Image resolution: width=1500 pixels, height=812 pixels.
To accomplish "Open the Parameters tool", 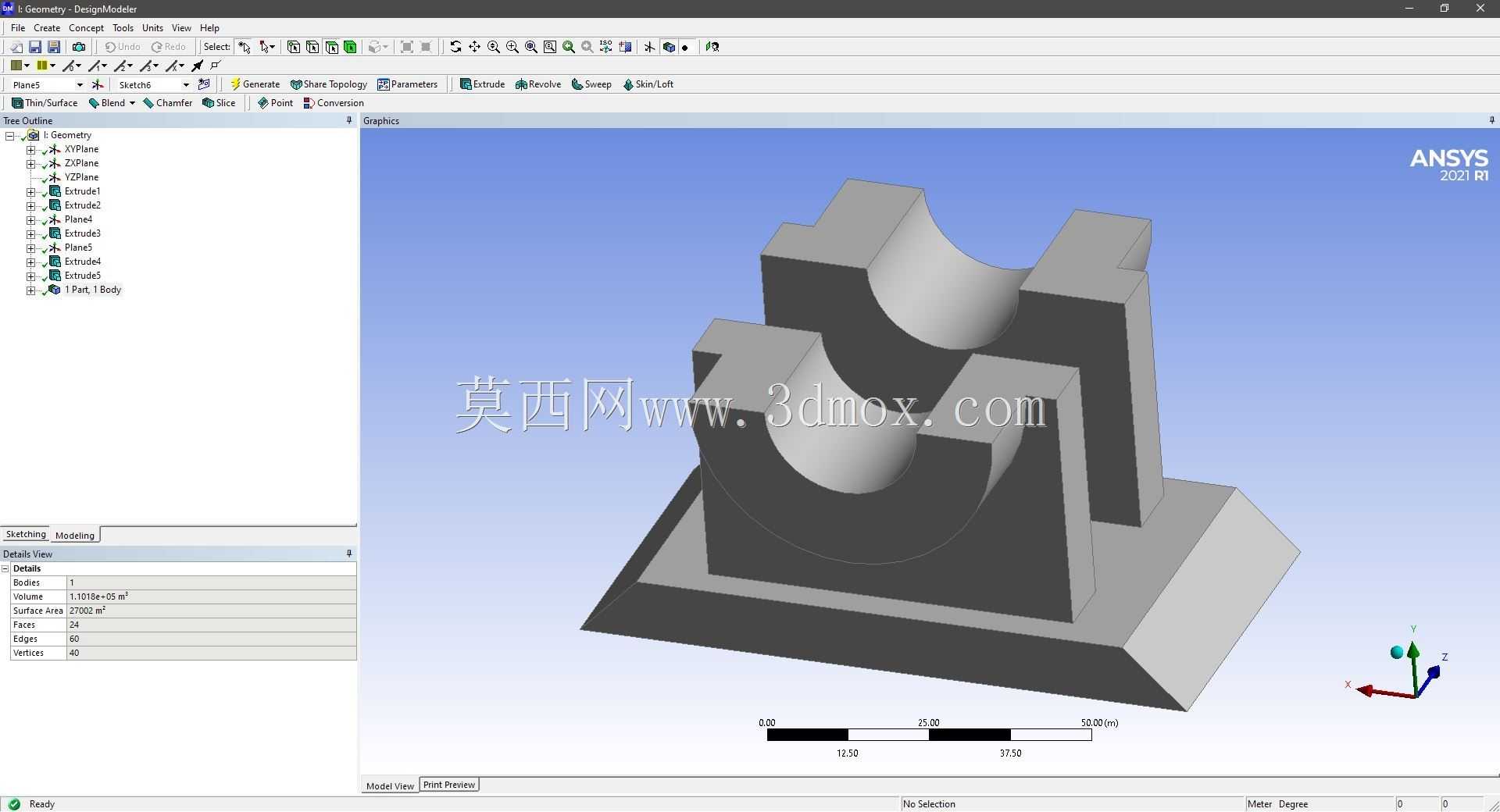I will coord(407,84).
